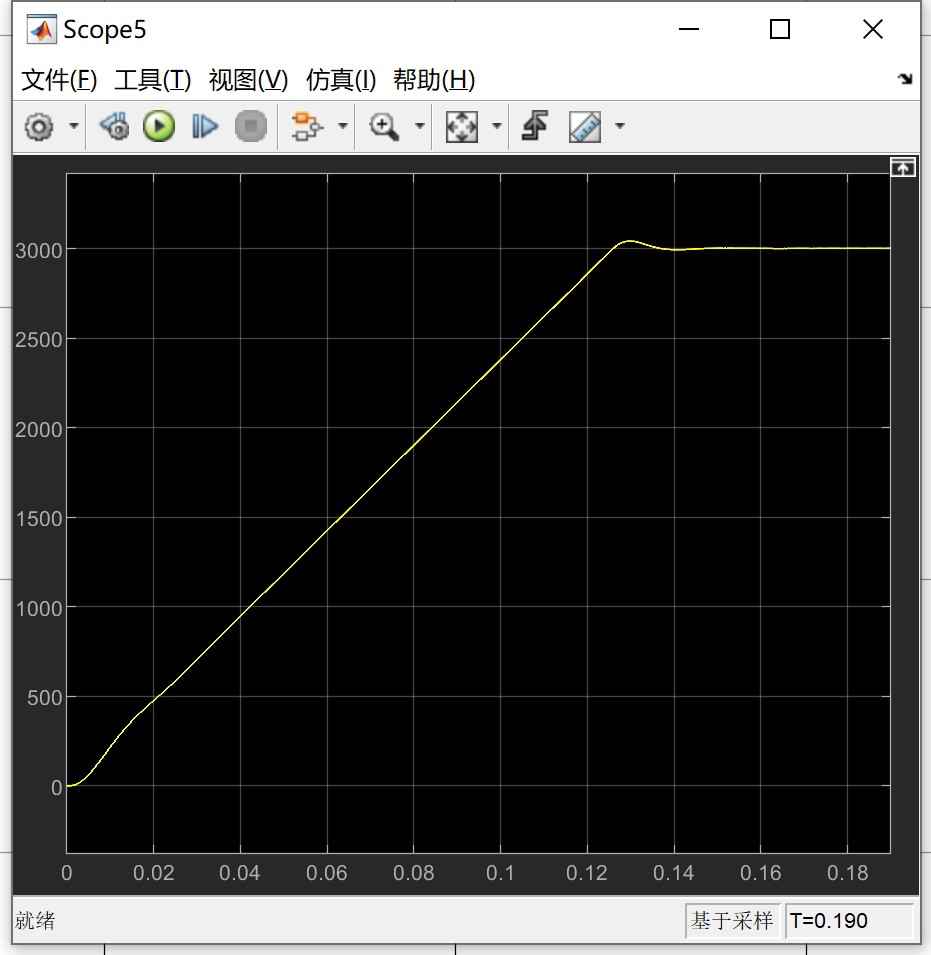Open the 帮助(H) menu
Image resolution: width=931 pixels, height=955 pixels.
[434, 80]
